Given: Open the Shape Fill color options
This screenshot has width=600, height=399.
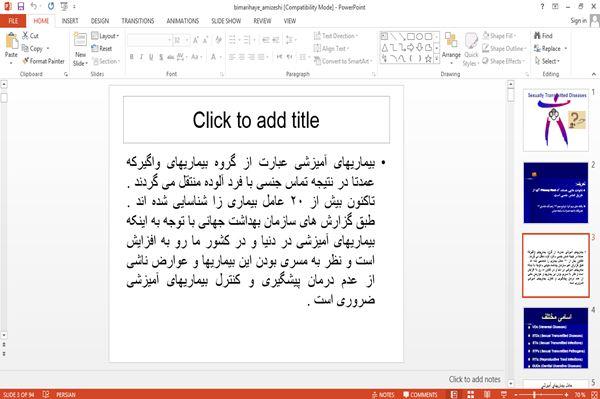Looking at the screenshot, I should tap(500, 36).
